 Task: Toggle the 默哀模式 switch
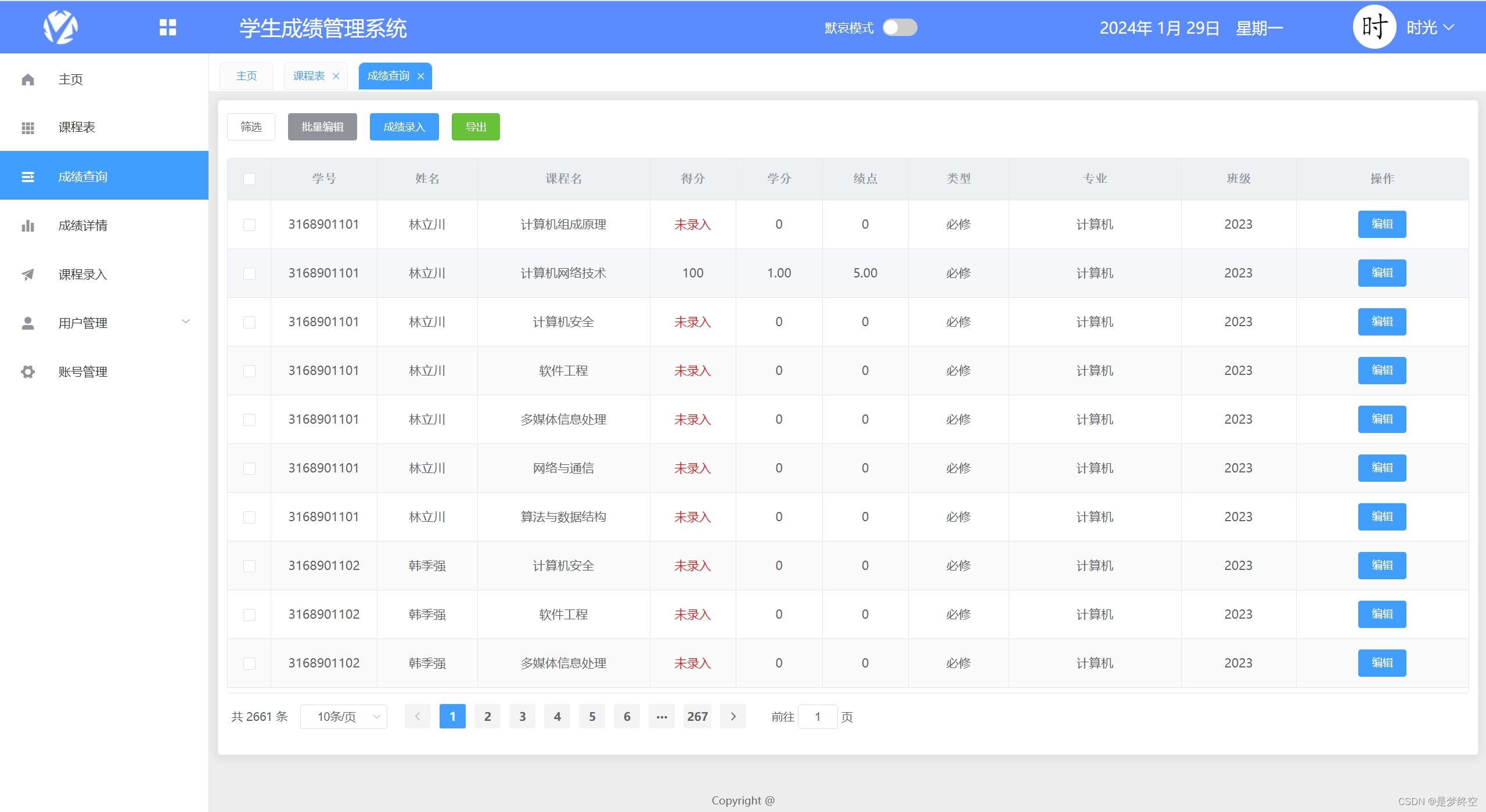point(899,27)
